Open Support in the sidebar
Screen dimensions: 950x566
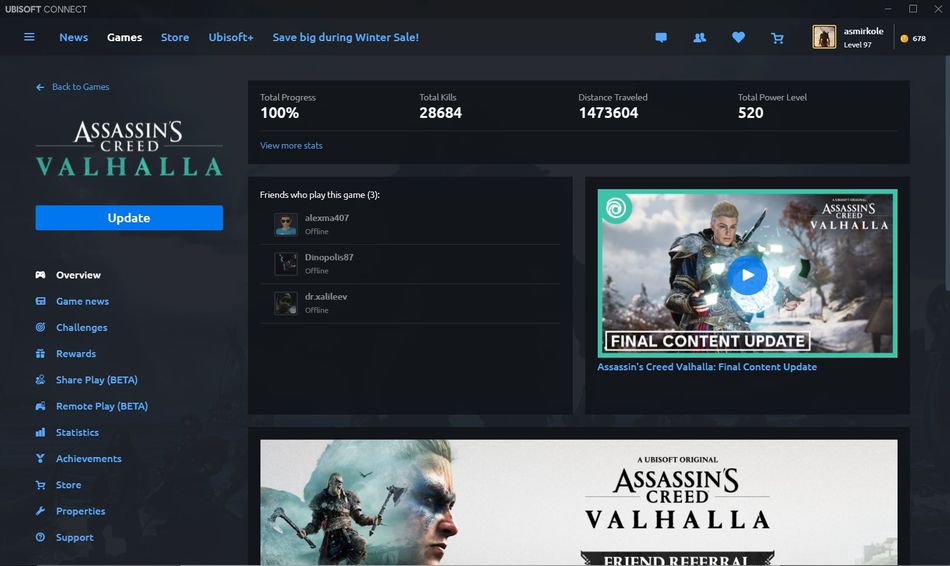point(75,538)
